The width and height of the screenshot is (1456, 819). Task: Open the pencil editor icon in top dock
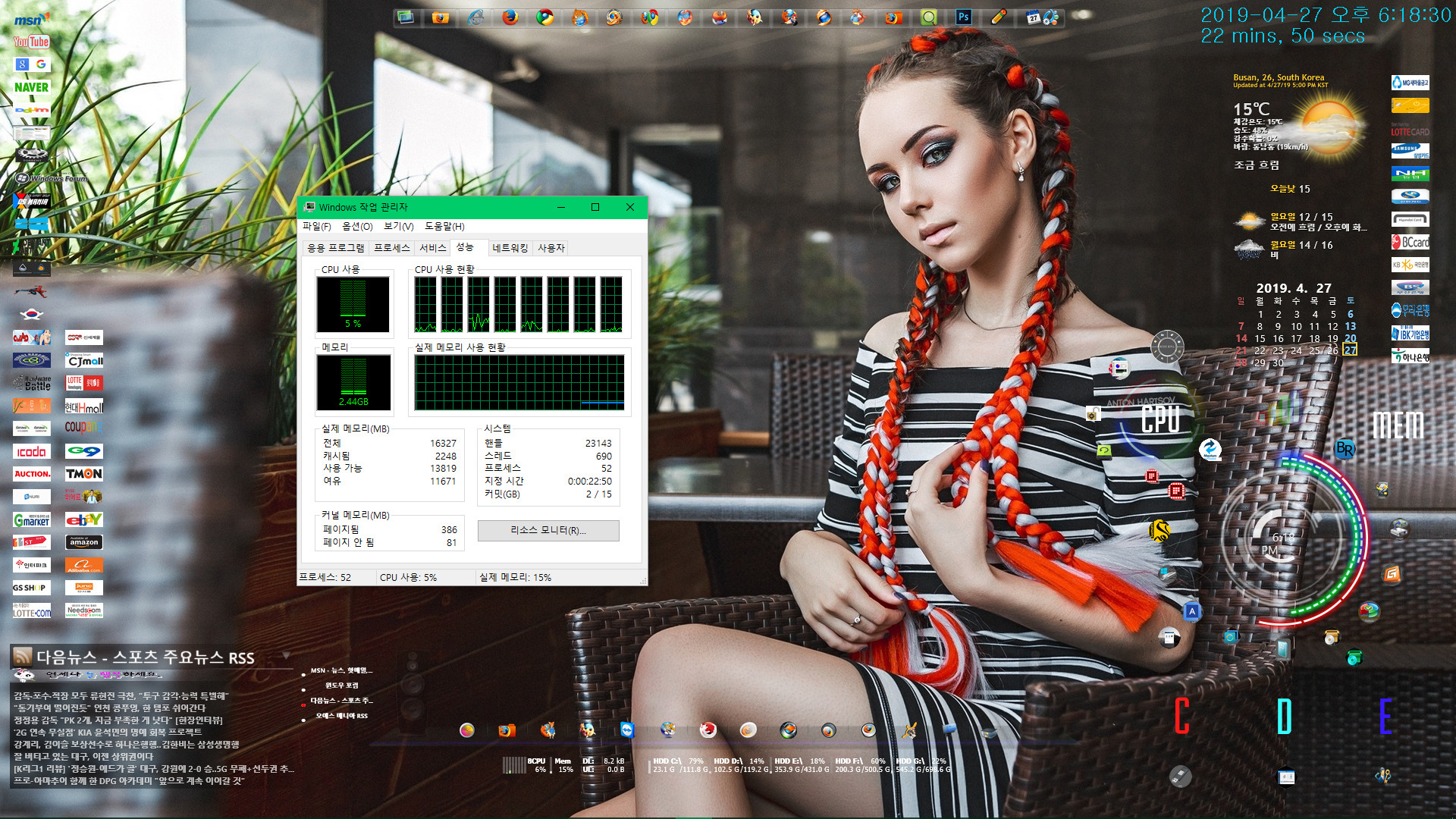tap(999, 17)
